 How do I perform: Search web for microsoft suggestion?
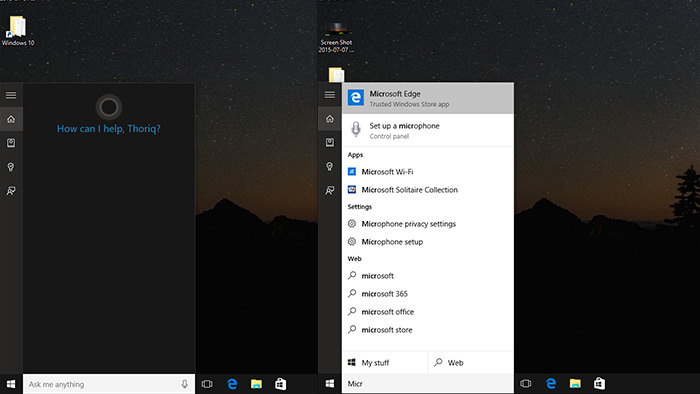tap(428, 276)
